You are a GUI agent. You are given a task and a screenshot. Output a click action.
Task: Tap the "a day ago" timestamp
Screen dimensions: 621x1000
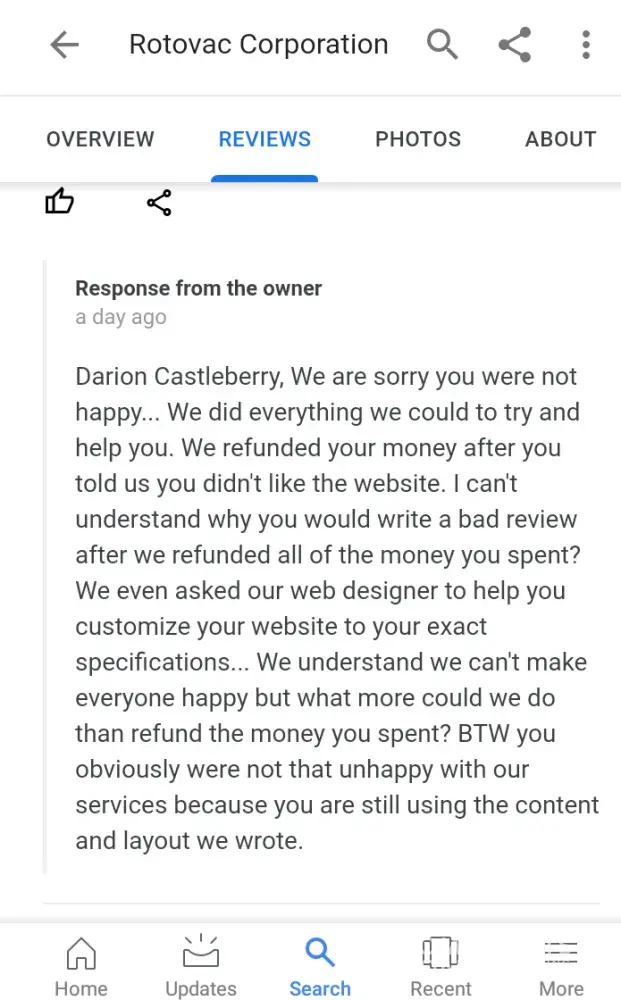(121, 317)
